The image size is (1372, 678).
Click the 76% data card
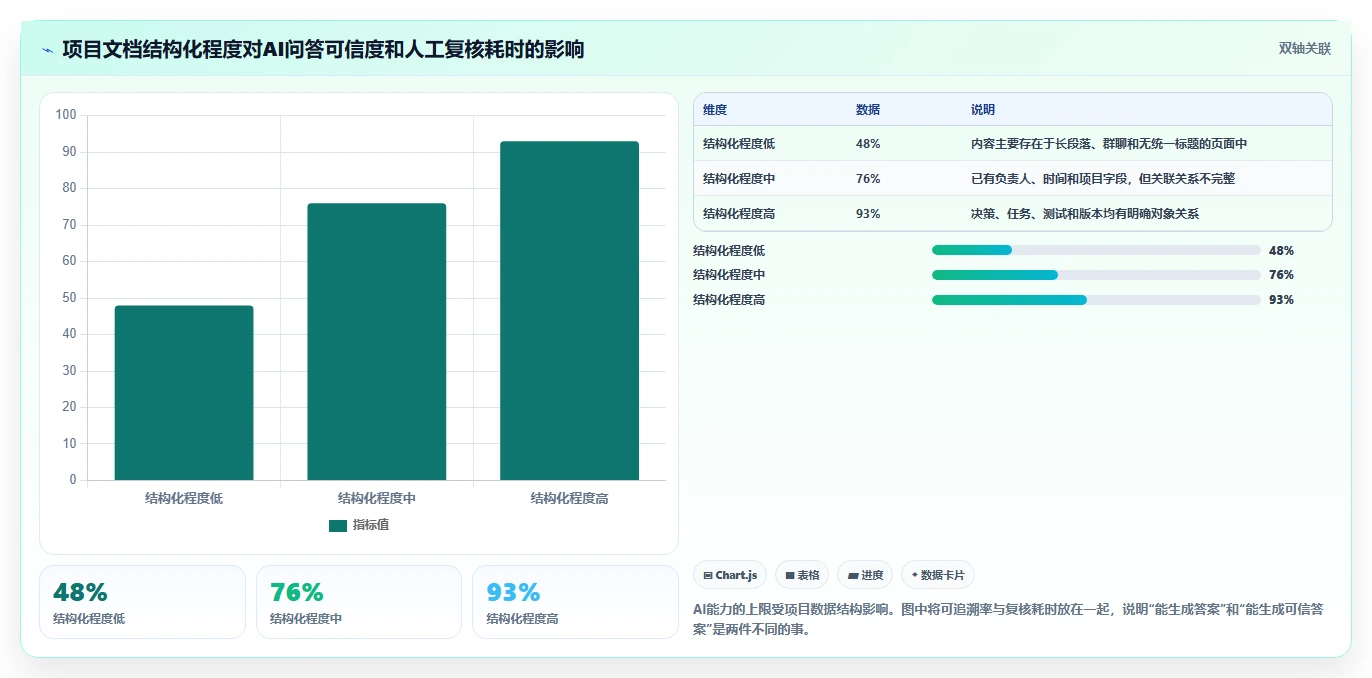click(x=359, y=602)
